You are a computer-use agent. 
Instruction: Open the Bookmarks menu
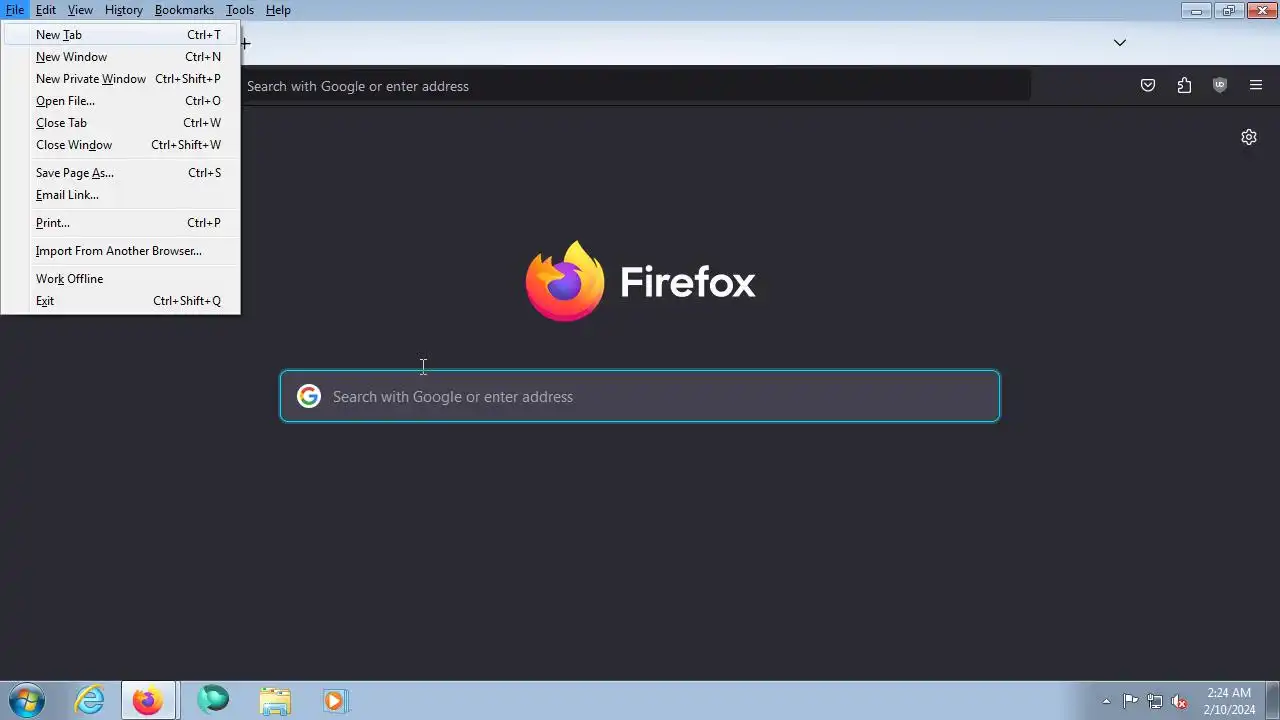(184, 10)
